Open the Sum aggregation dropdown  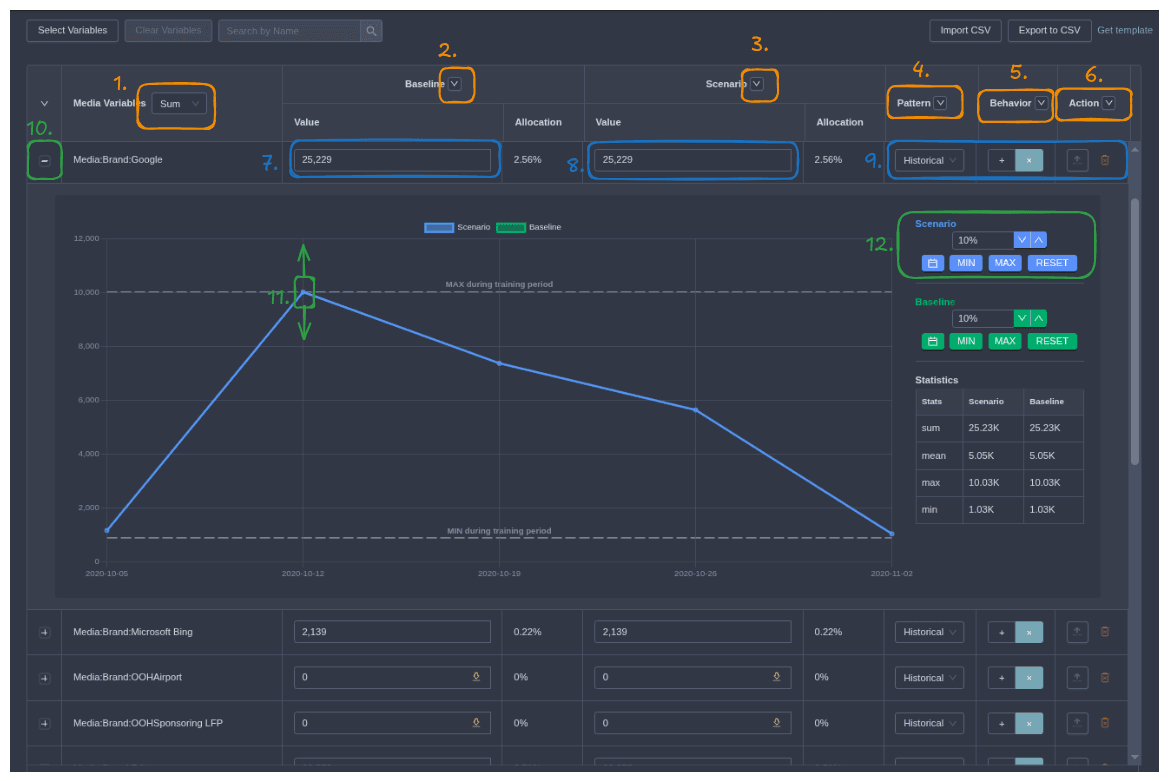pyautogui.click(x=179, y=103)
